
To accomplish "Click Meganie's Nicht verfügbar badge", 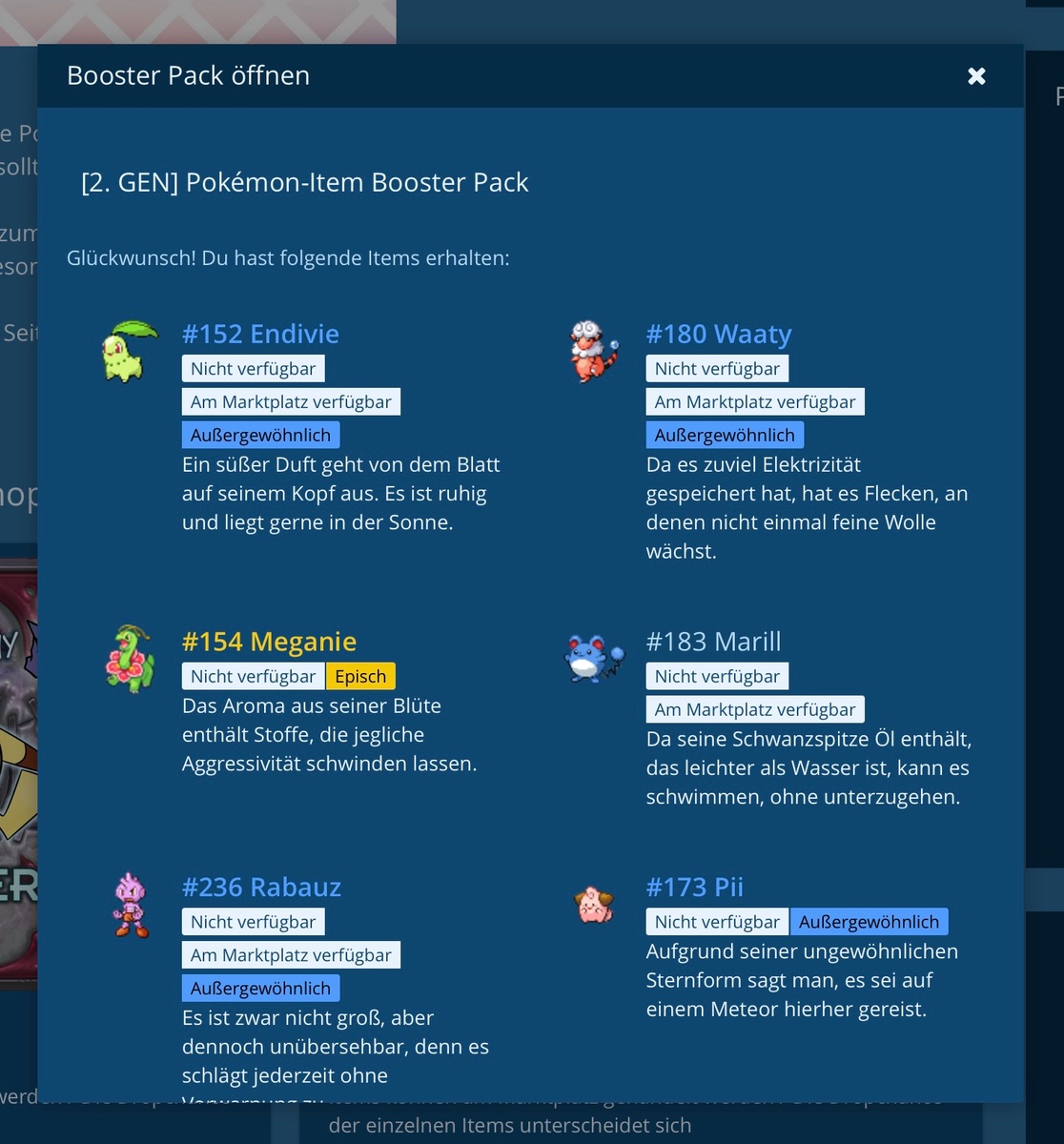I will tap(254, 677).
